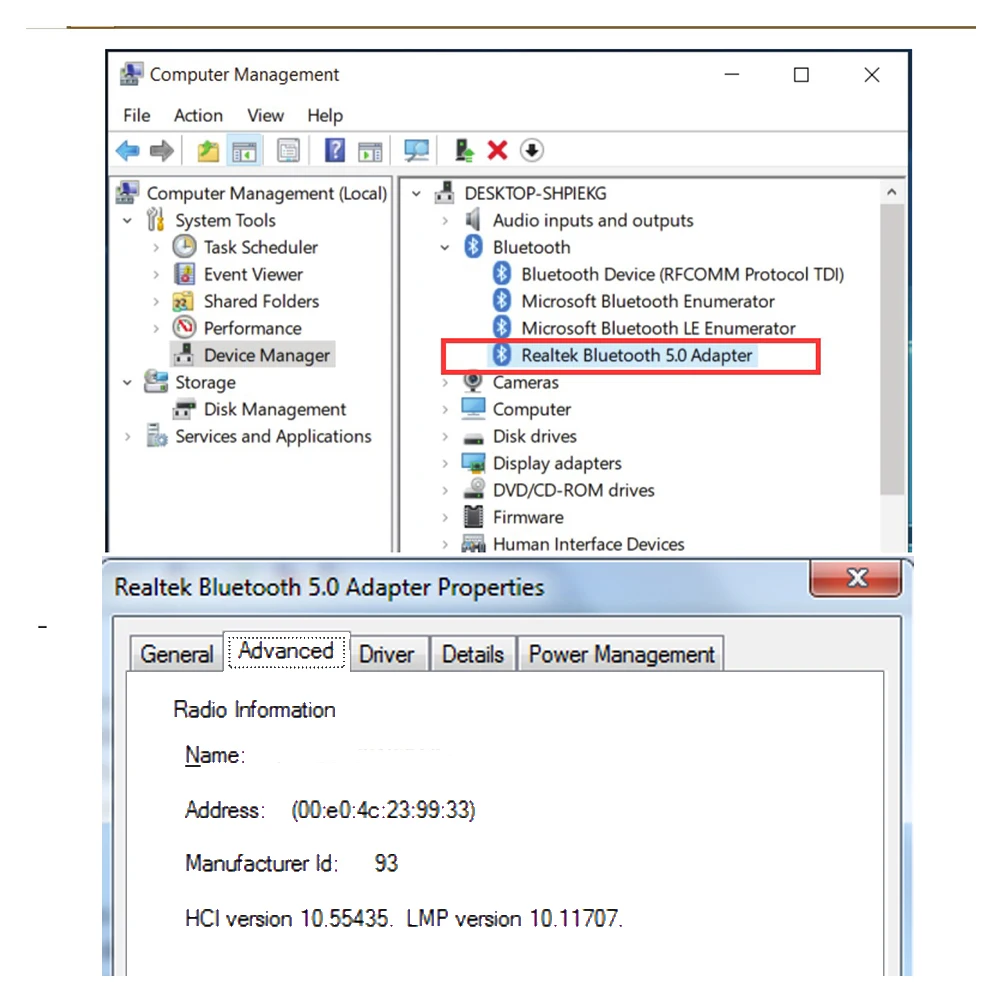Click the Task Scheduler clock icon
The width and height of the screenshot is (1001, 1001).
click(x=184, y=246)
